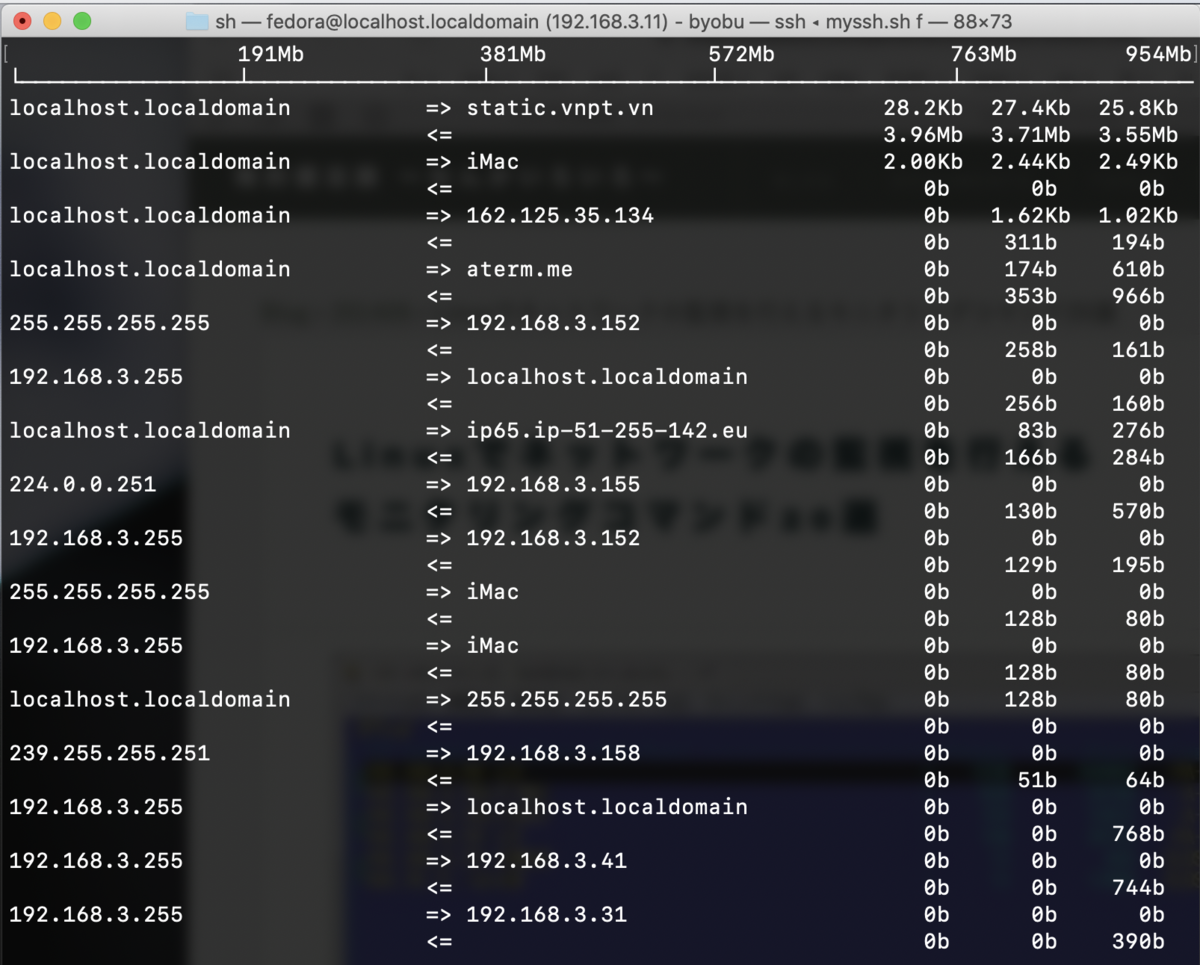The height and width of the screenshot is (965, 1200).
Task: Click the 744b rate value
Action: [1138, 888]
